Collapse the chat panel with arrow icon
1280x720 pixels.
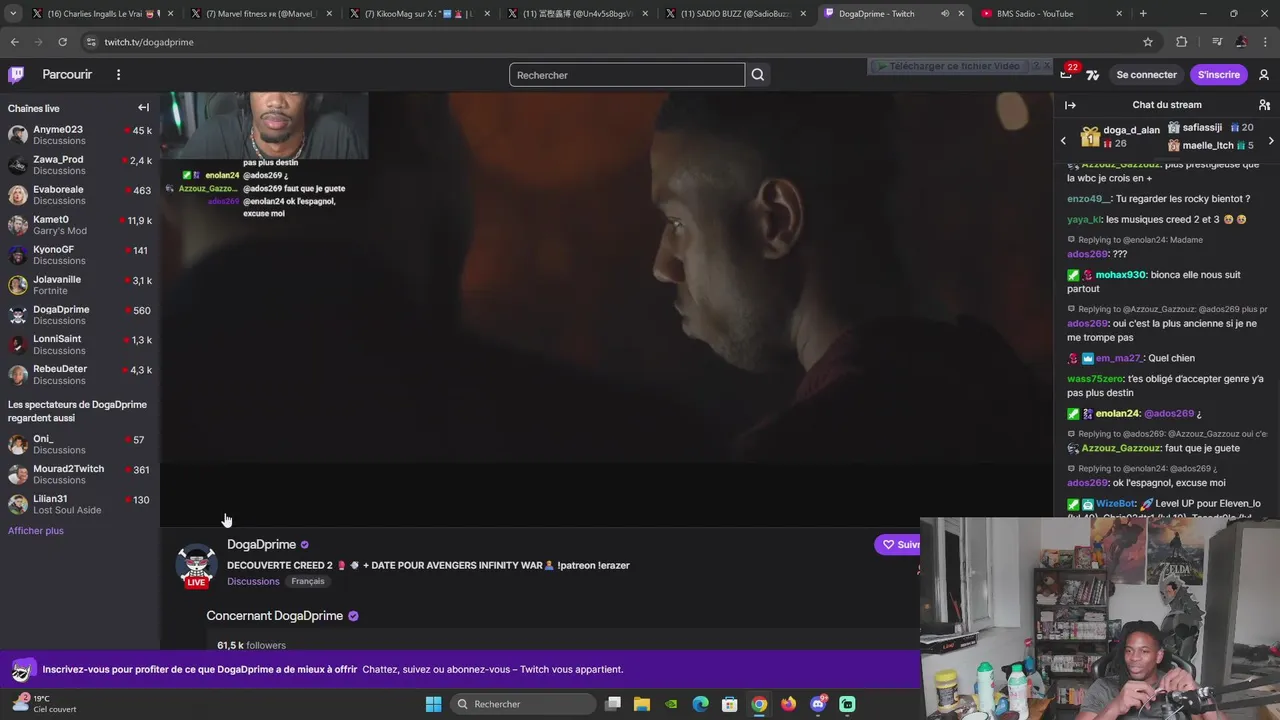tap(1070, 105)
